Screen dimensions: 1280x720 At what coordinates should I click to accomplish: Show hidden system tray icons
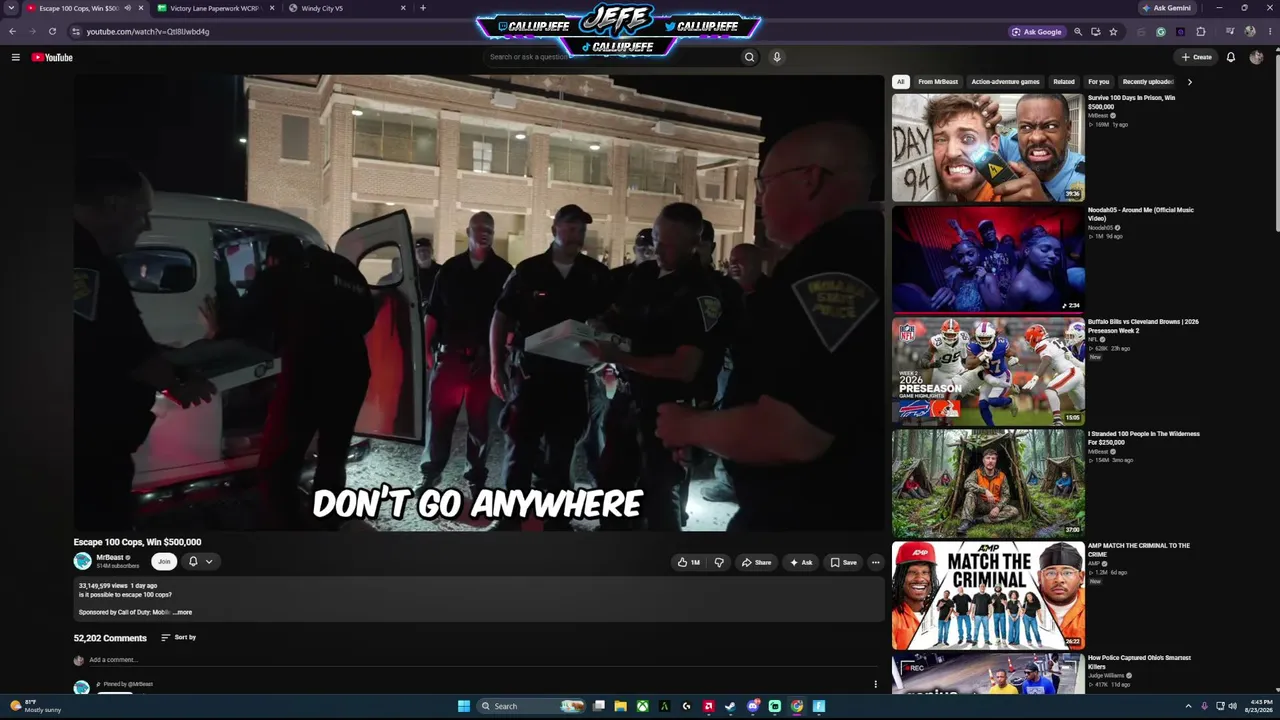pos(1188,706)
